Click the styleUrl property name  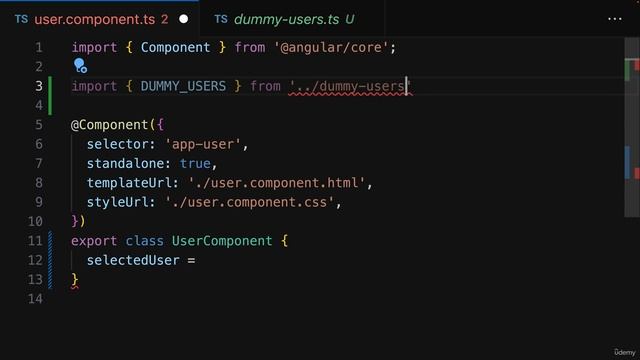pyautogui.click(x=118, y=202)
